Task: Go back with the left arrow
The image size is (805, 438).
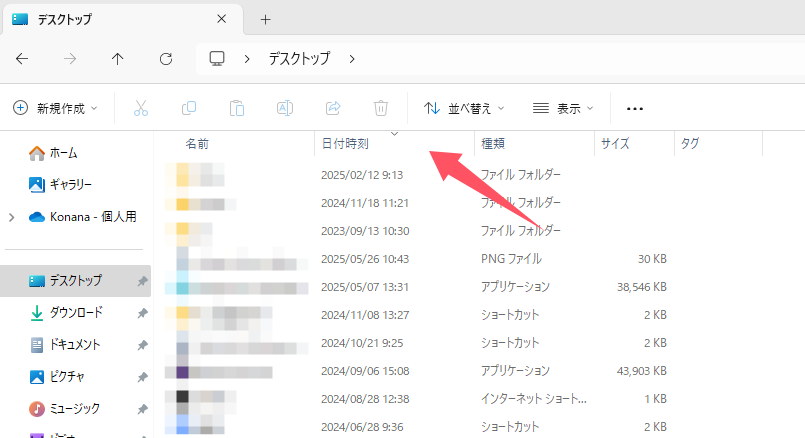Action: (x=22, y=59)
